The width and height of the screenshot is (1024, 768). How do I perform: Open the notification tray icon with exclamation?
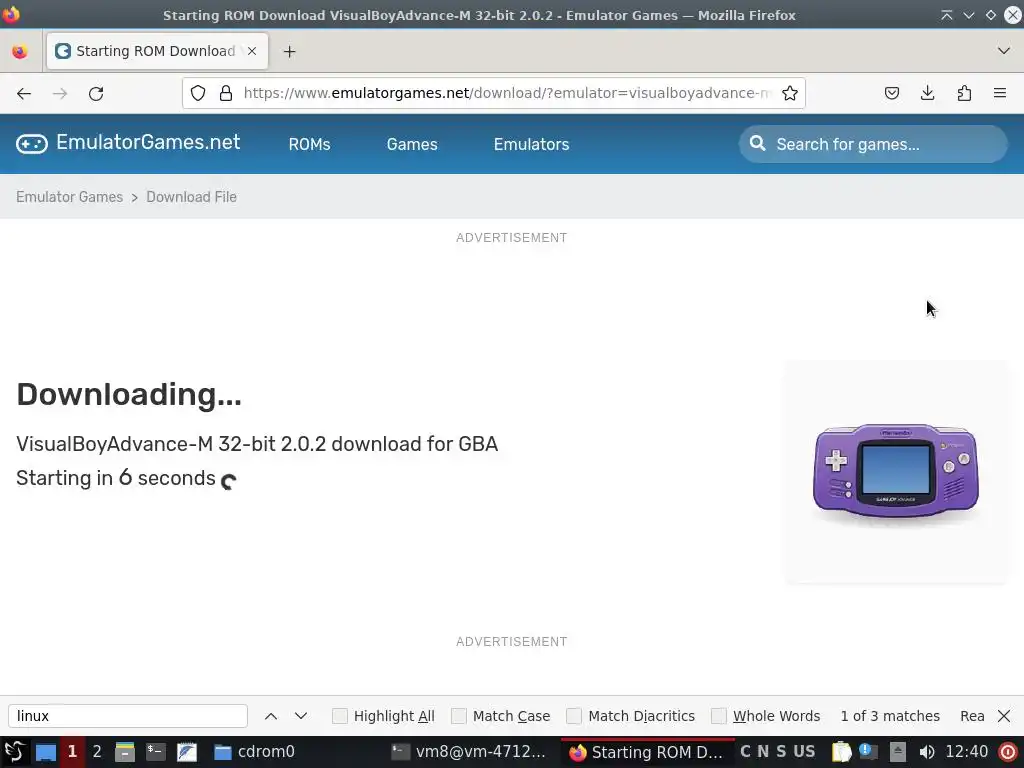click(x=868, y=752)
